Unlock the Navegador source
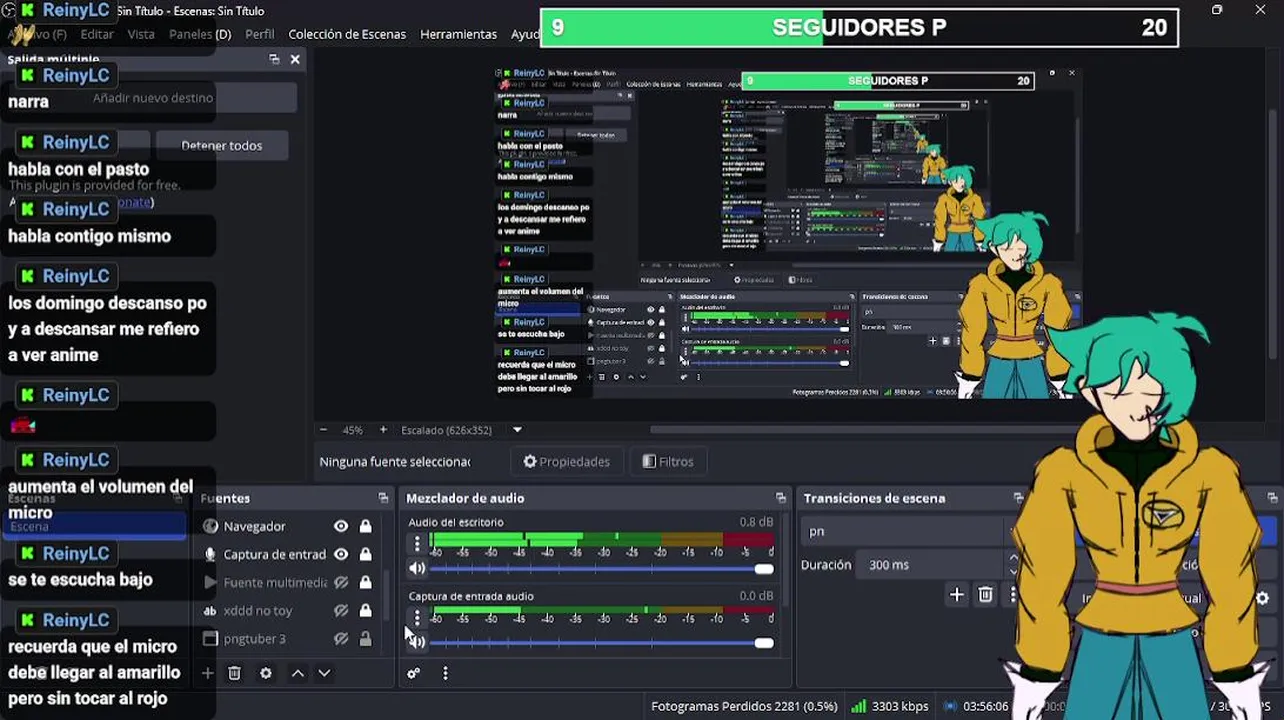1284x720 pixels. [x=365, y=526]
